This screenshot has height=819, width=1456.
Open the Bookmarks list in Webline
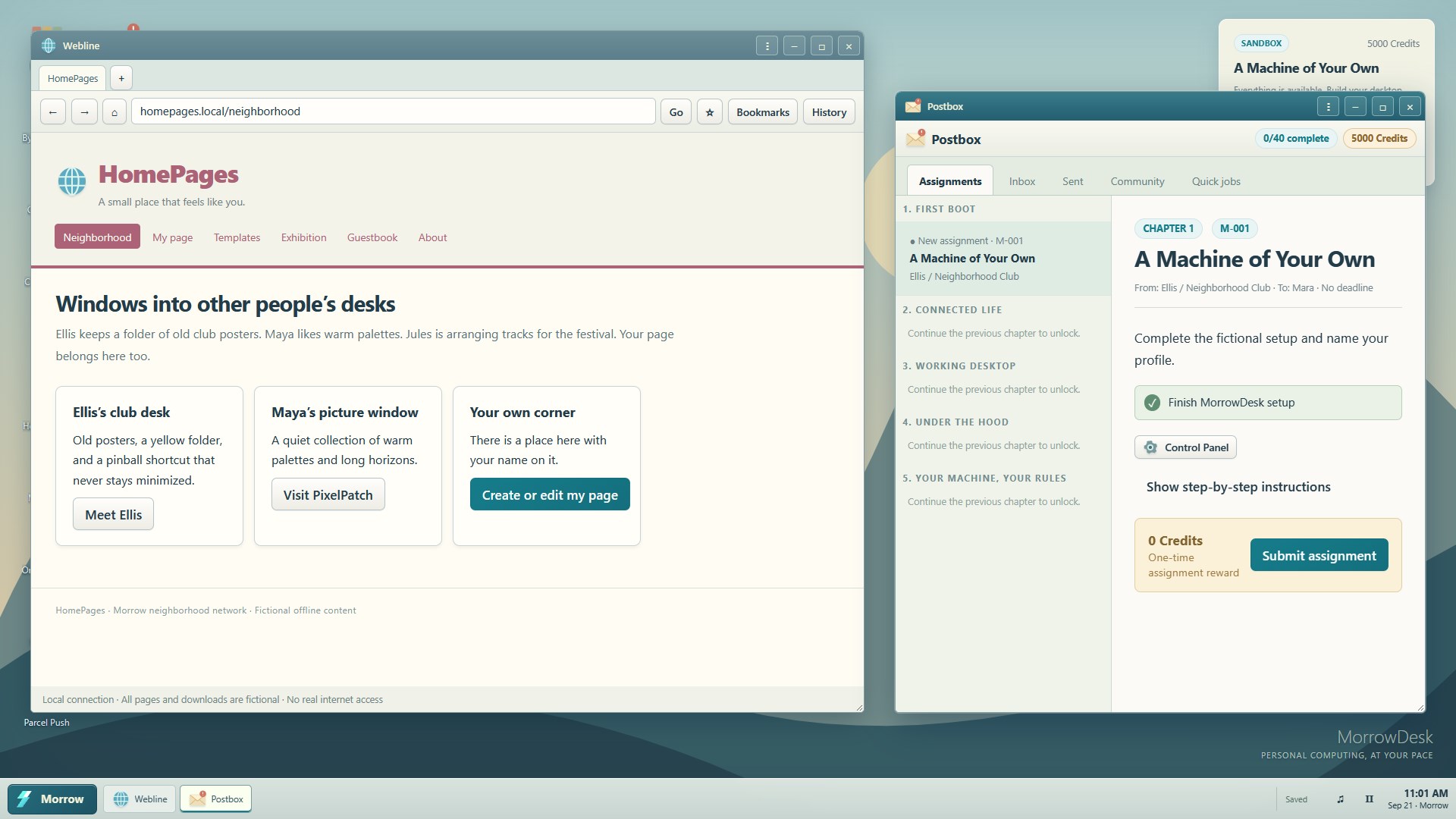(x=763, y=112)
